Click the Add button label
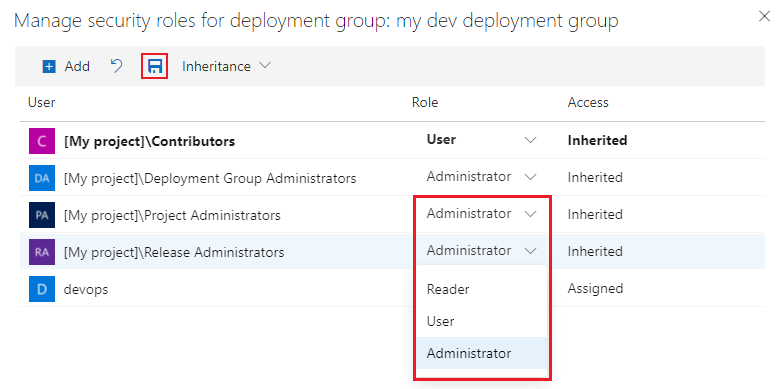Viewport: 783px width, 389px height. [x=77, y=66]
